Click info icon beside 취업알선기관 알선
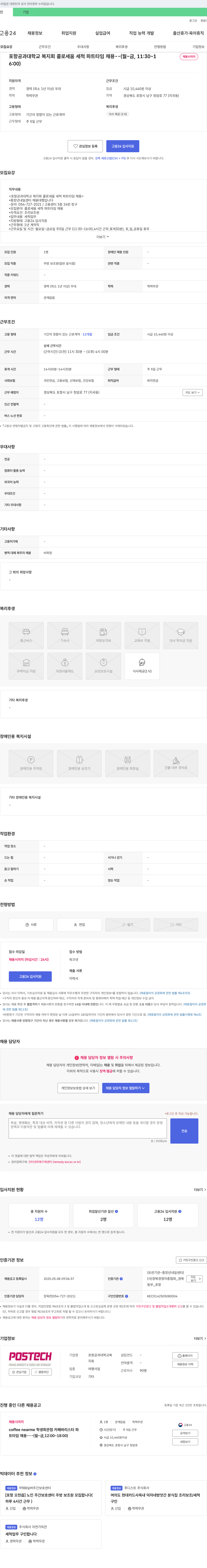Screen dimensions: 207x1568 (x=116, y=1211)
